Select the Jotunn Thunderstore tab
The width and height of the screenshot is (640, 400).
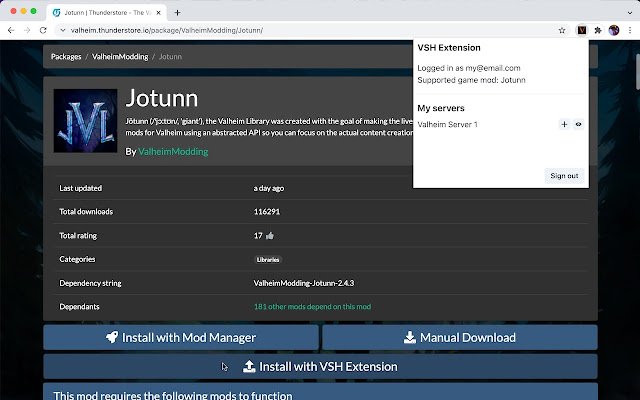(106, 13)
